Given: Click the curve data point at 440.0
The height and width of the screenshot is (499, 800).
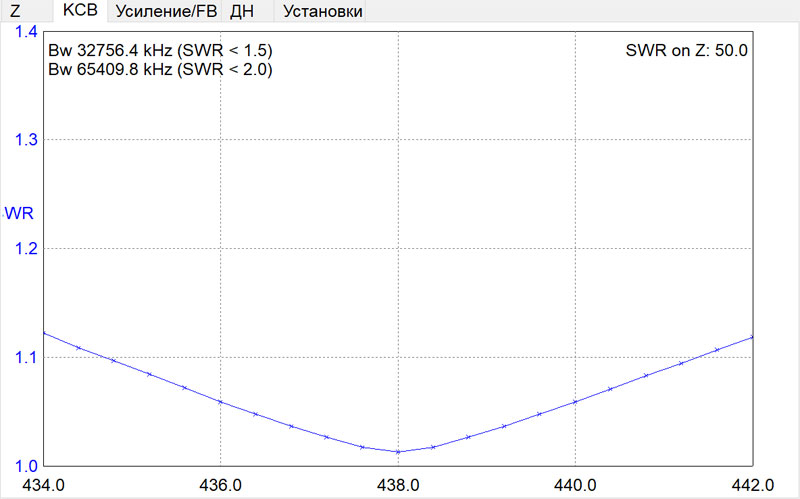Looking at the screenshot, I should click(x=575, y=402).
